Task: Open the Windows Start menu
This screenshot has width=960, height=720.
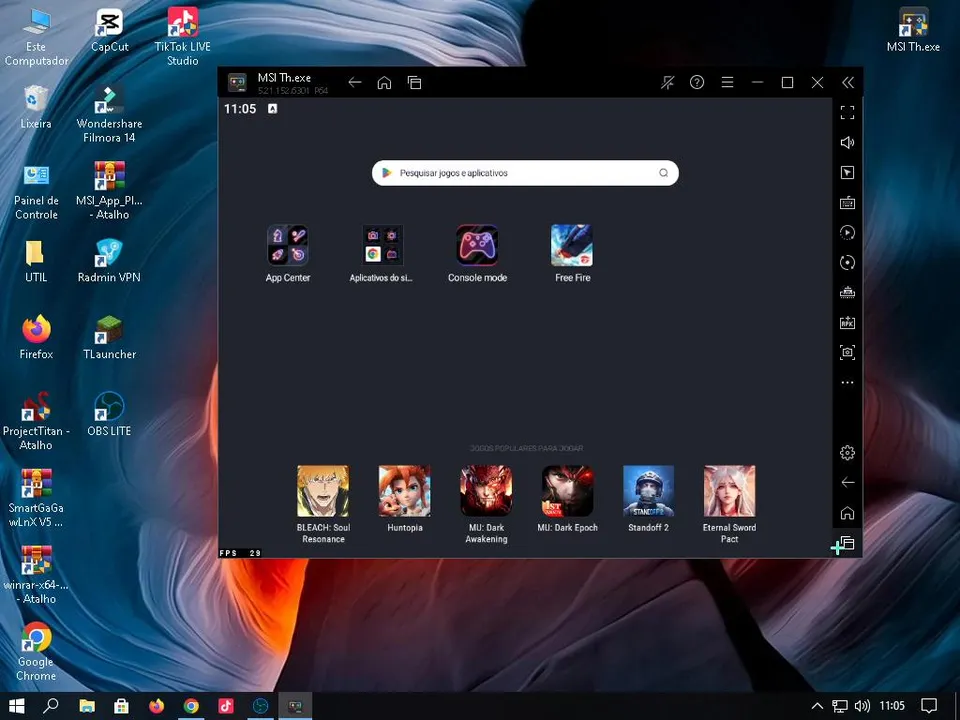Action: pyautogui.click(x=17, y=706)
